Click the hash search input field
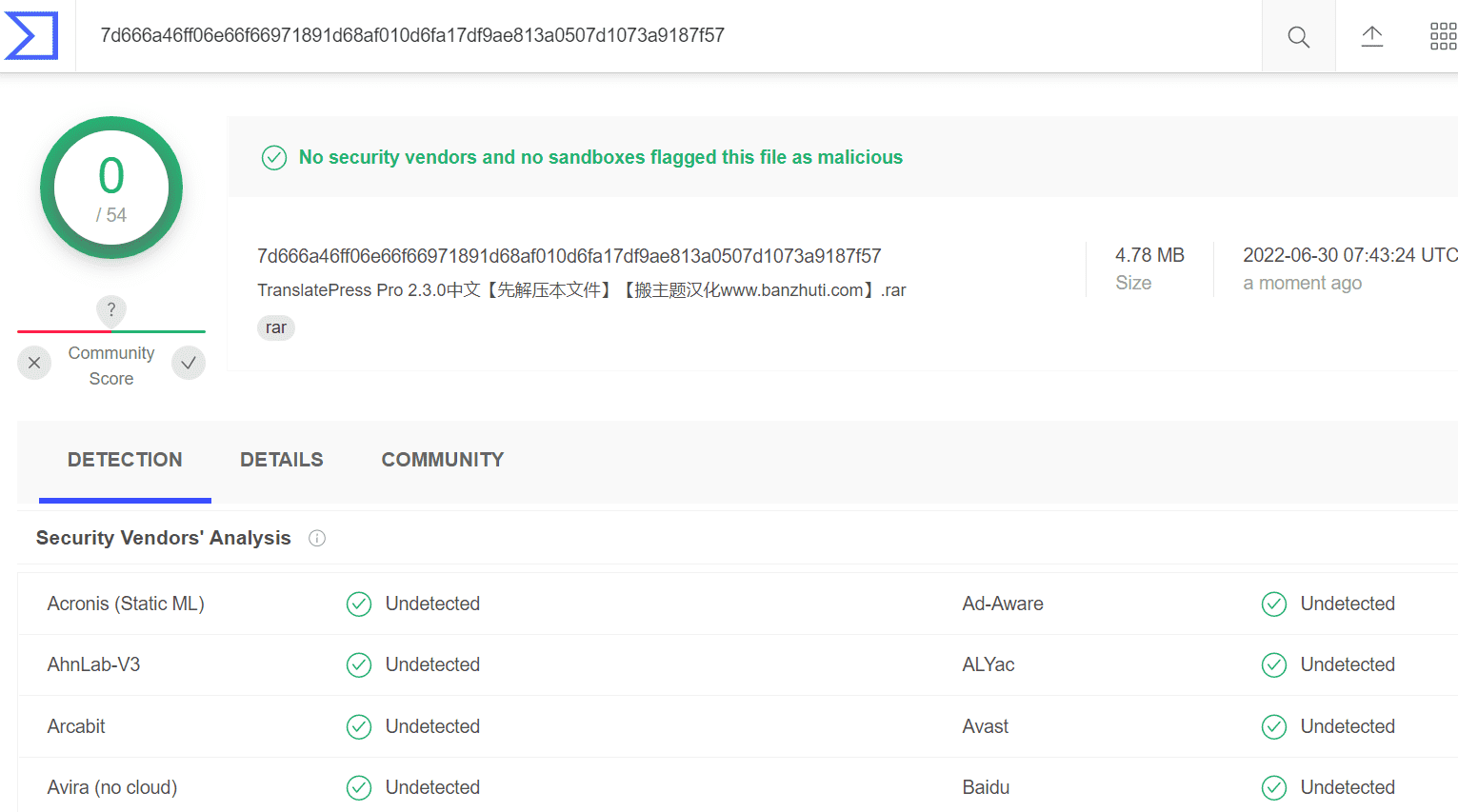This screenshot has height=812, width=1458. coord(669,35)
